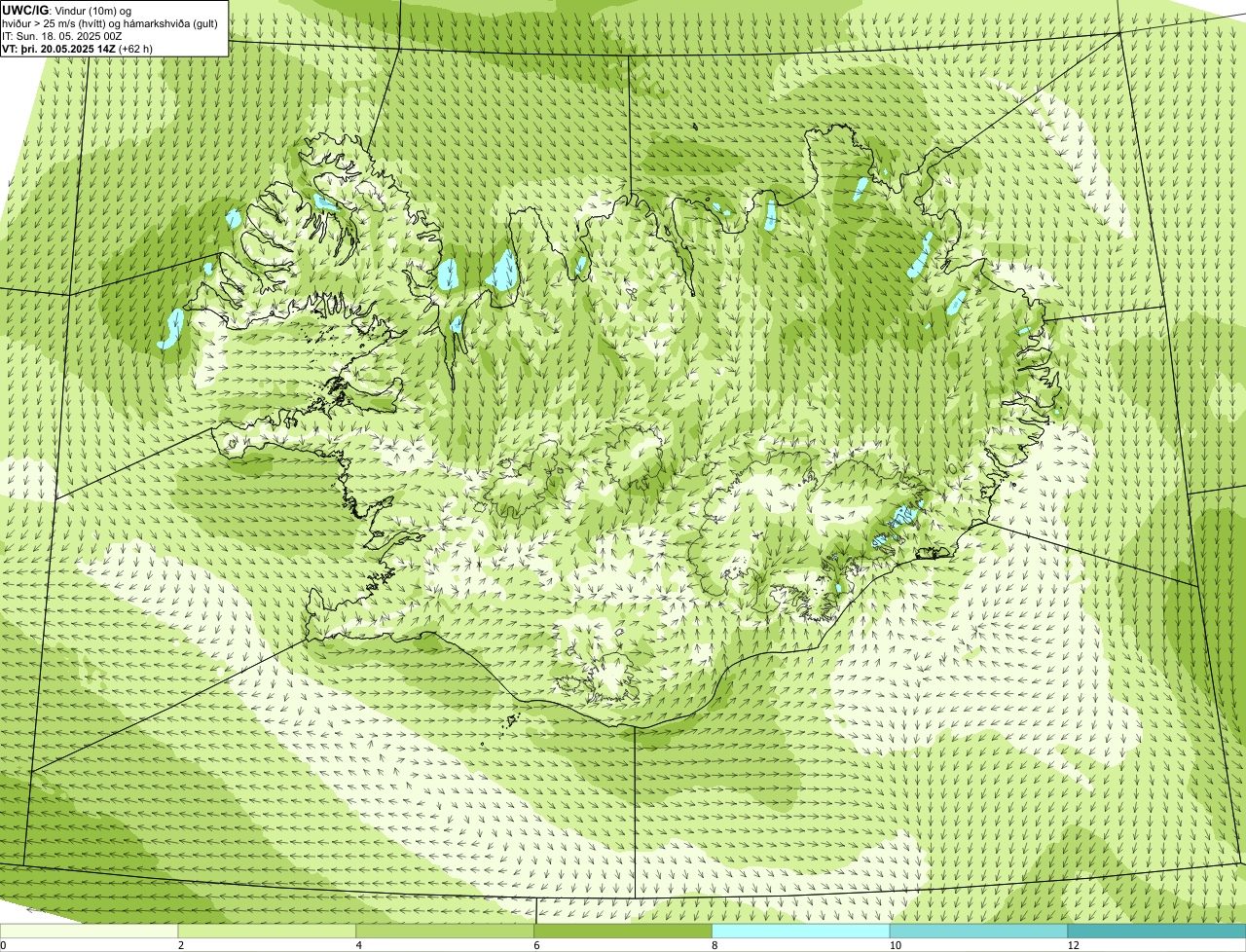Click the initial time 'IT: Sun. 18. 05. 2025 00Z'
1246x952 pixels.
(x=62, y=36)
